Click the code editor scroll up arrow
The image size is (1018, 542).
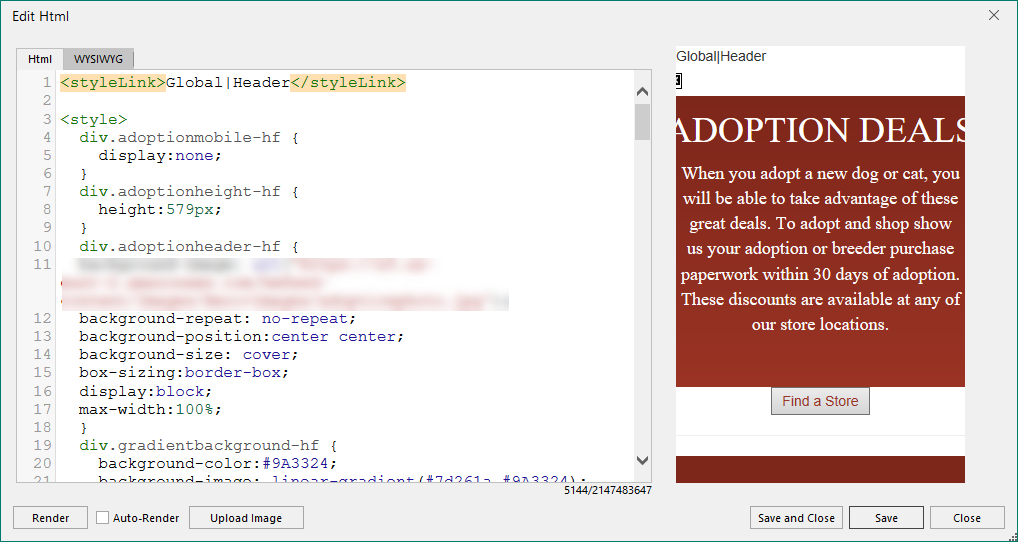[642, 92]
